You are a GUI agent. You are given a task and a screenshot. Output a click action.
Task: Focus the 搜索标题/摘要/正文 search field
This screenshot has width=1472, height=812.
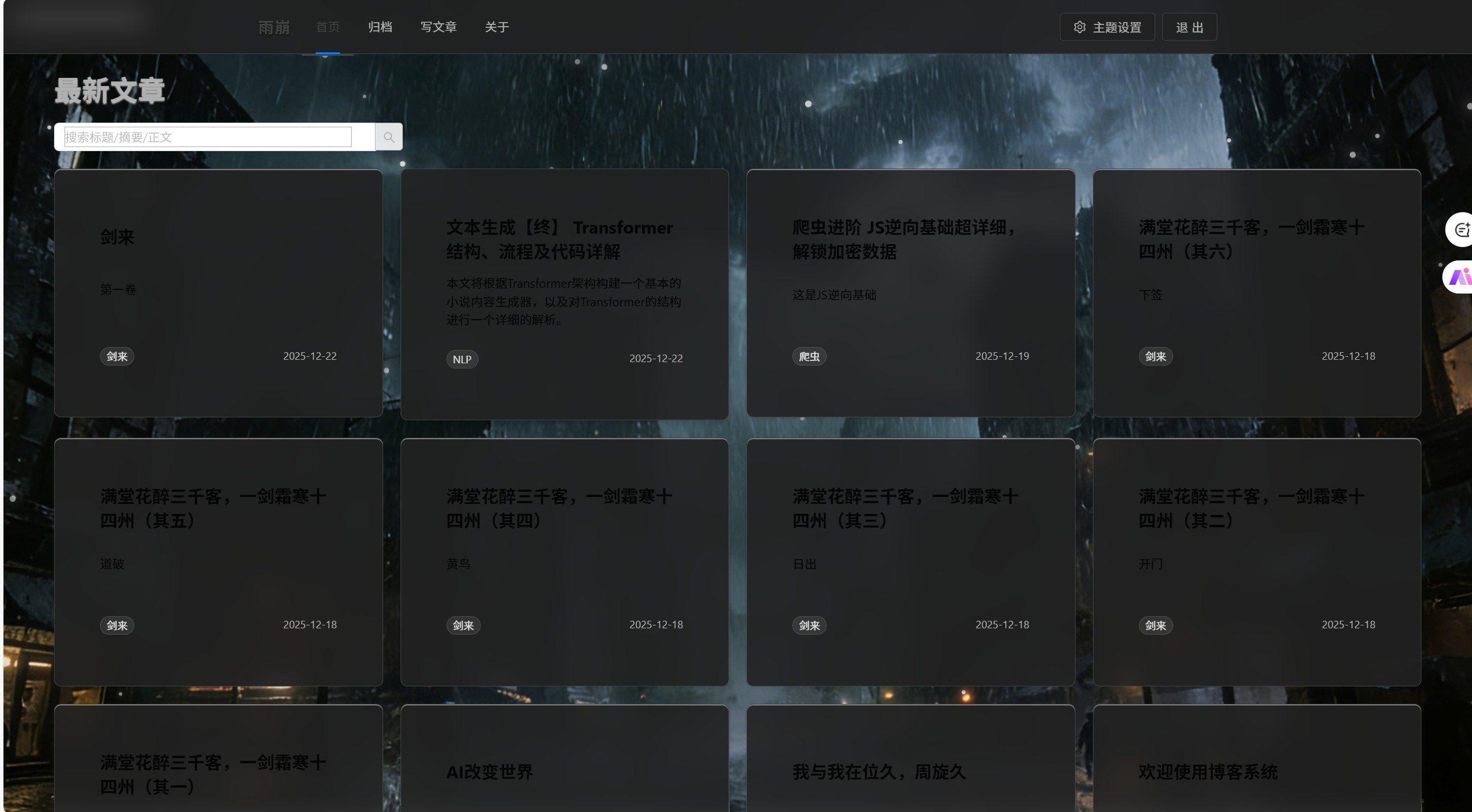point(208,137)
